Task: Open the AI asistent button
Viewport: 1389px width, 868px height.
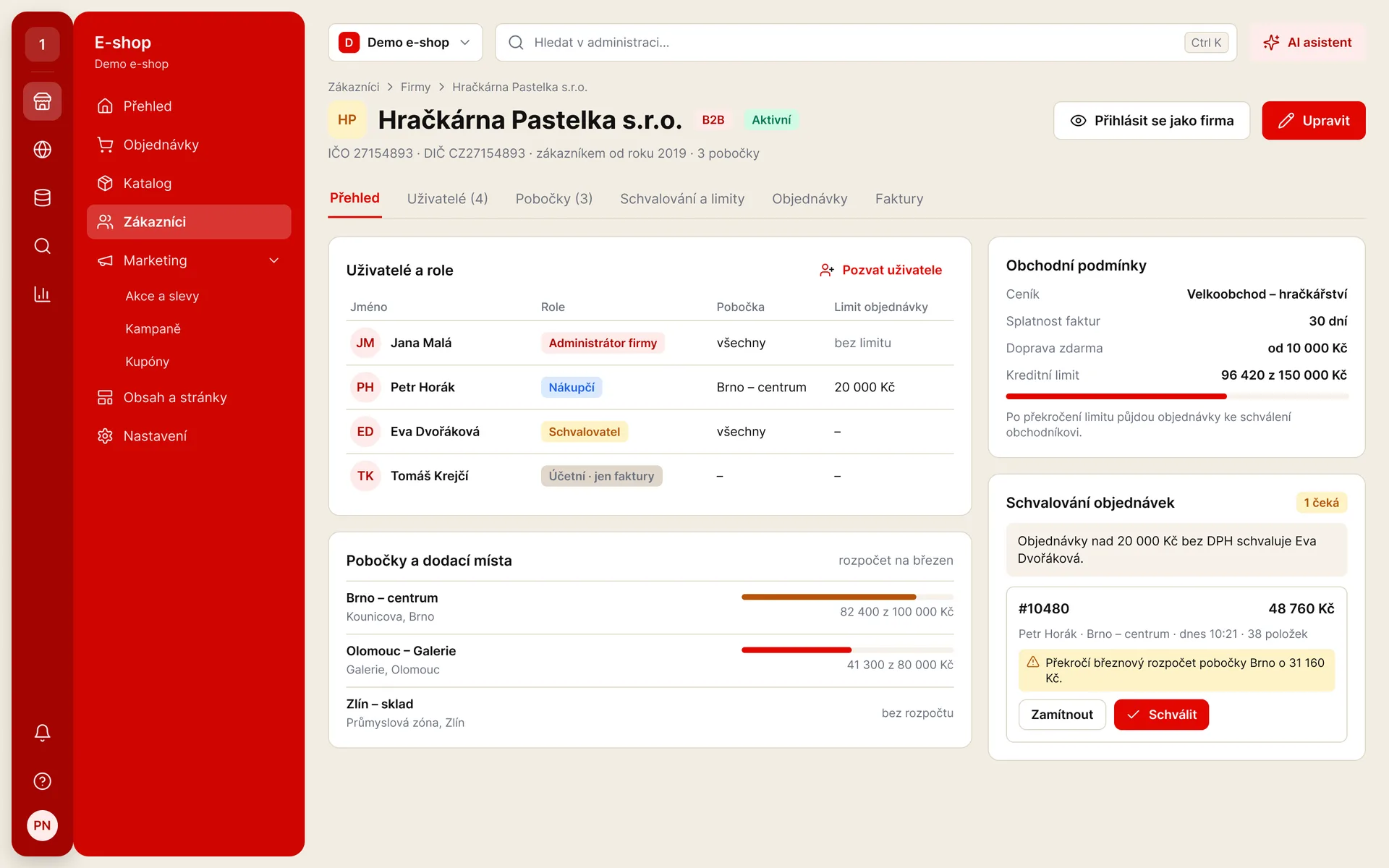Action: 1307,43
